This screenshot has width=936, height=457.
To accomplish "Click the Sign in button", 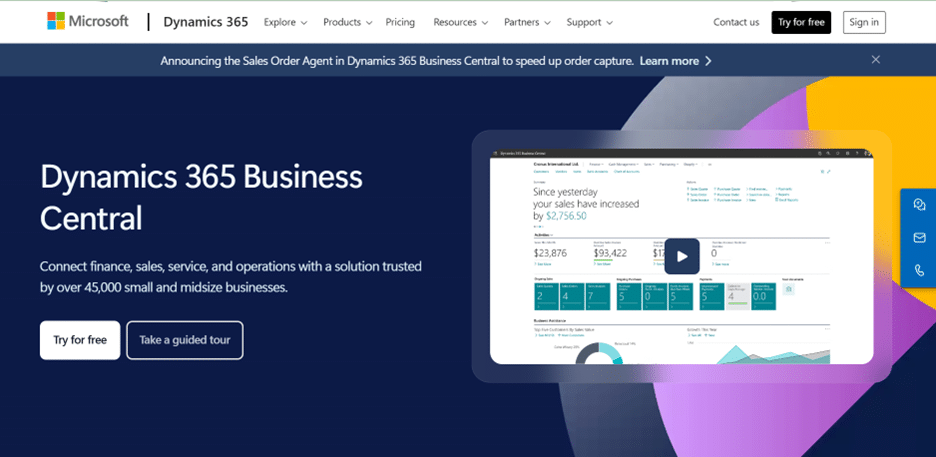I will coord(864,22).
